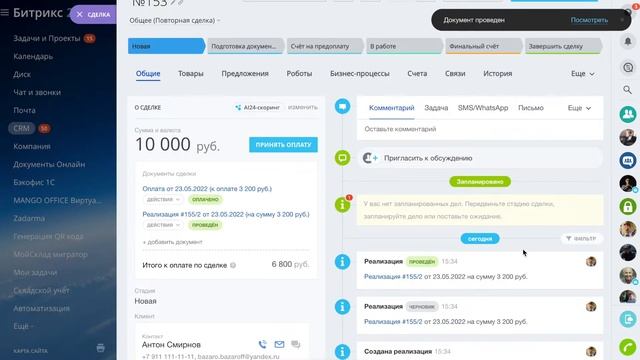Switch to the Товары tab
The image size is (640, 360).
click(191, 73)
